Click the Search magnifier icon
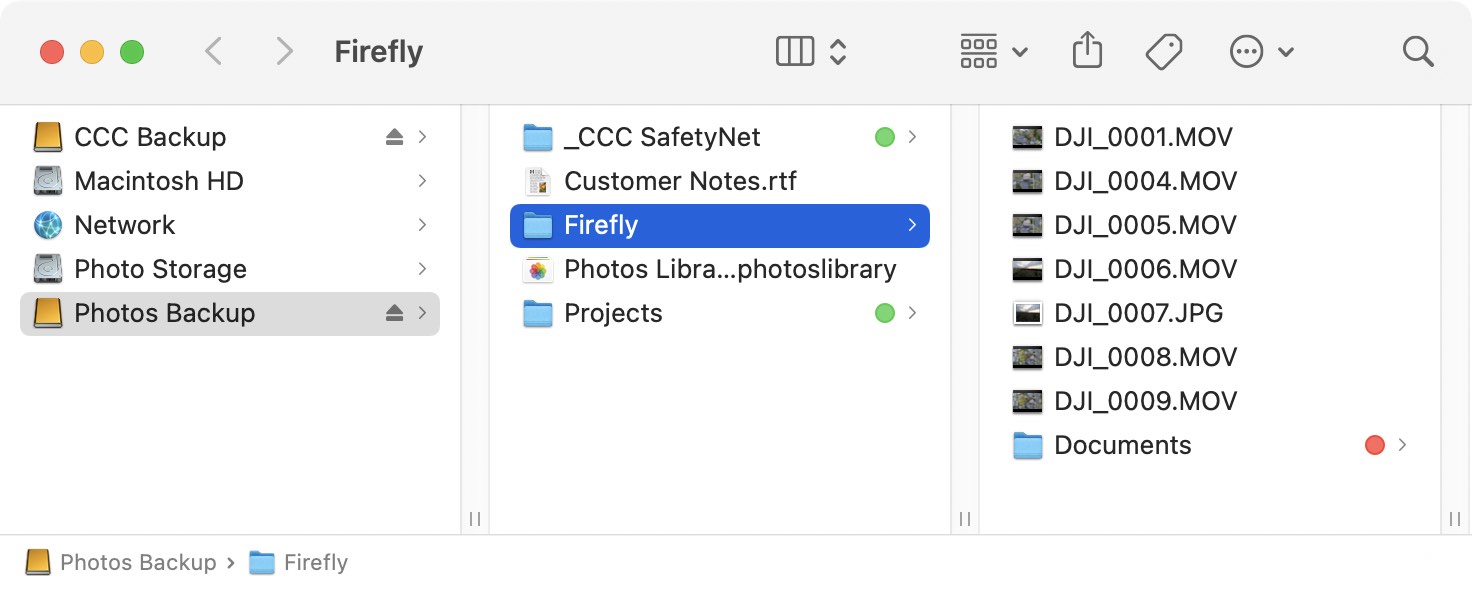The image size is (1472, 590). [x=1418, y=51]
